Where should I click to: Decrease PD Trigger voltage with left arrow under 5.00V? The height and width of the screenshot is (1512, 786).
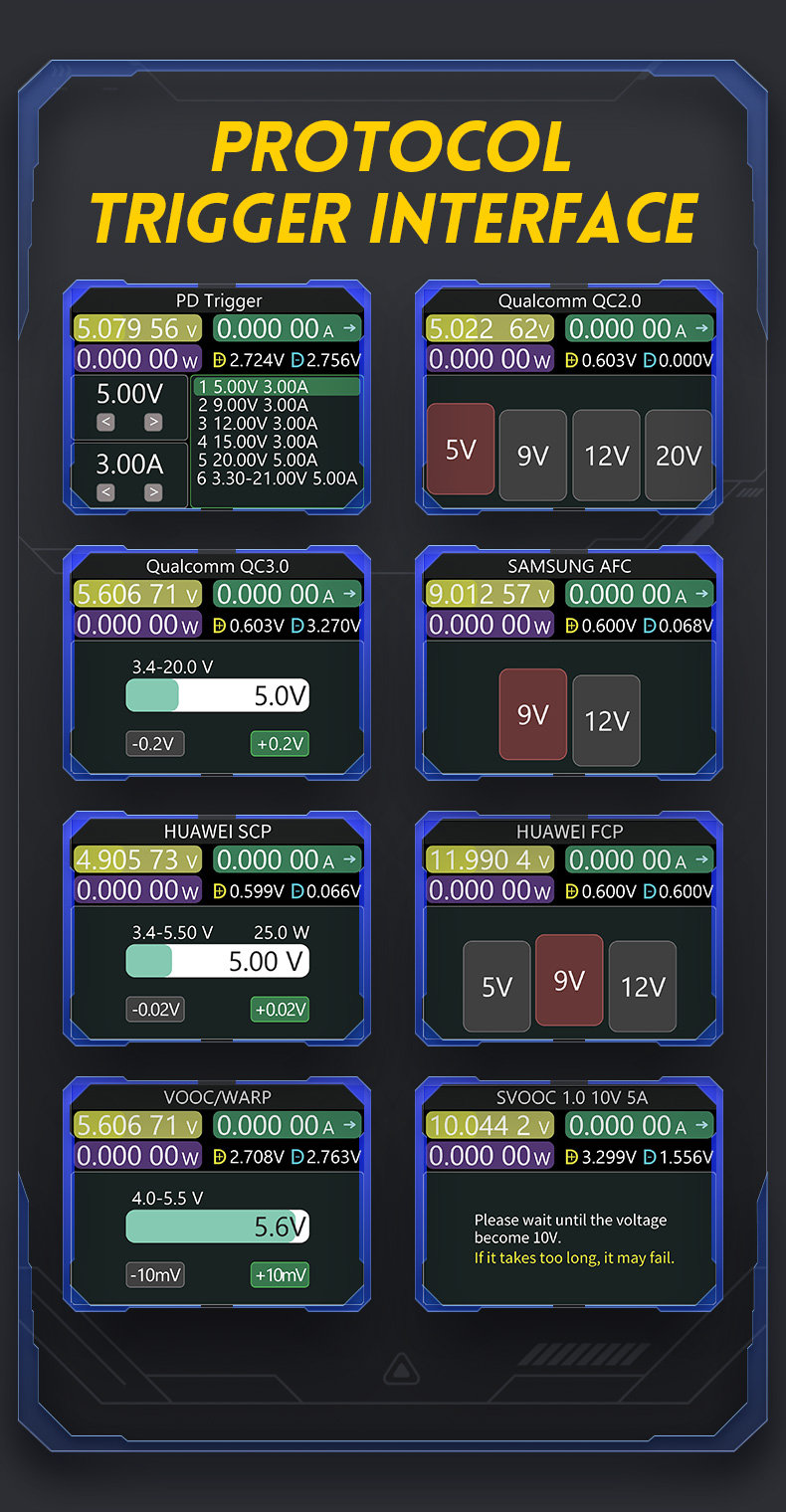(x=106, y=422)
